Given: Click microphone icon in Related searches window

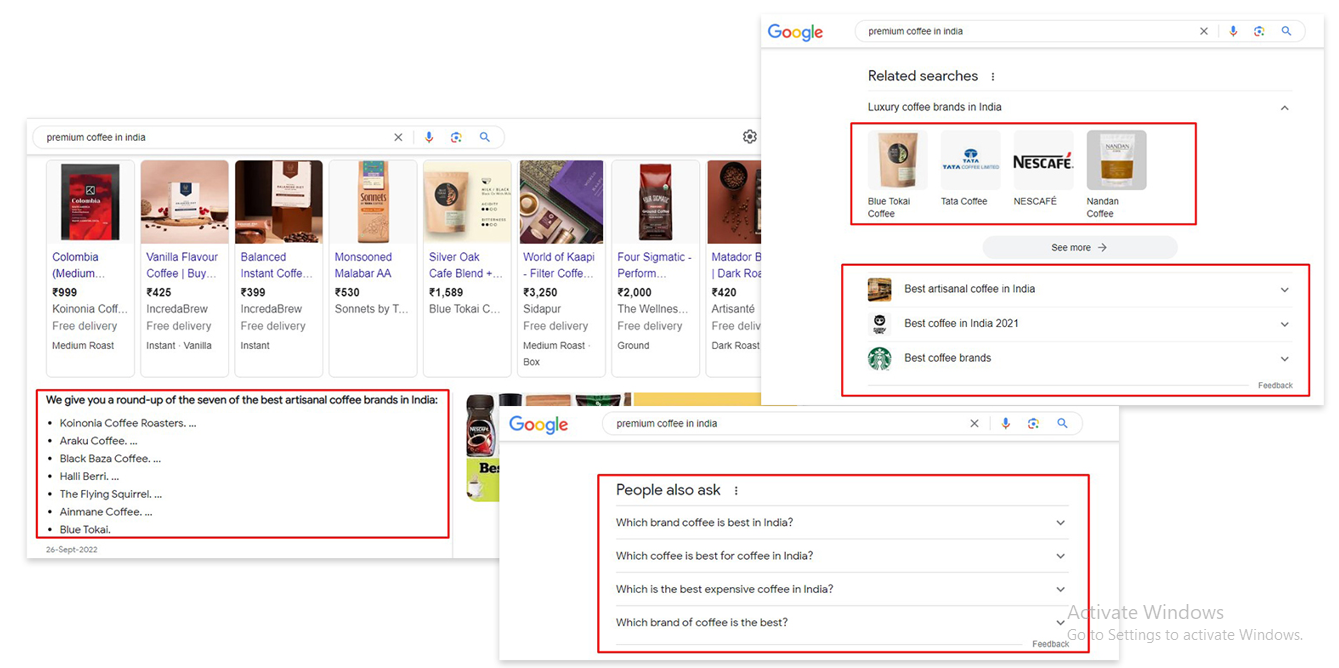Looking at the screenshot, I should pos(1233,31).
